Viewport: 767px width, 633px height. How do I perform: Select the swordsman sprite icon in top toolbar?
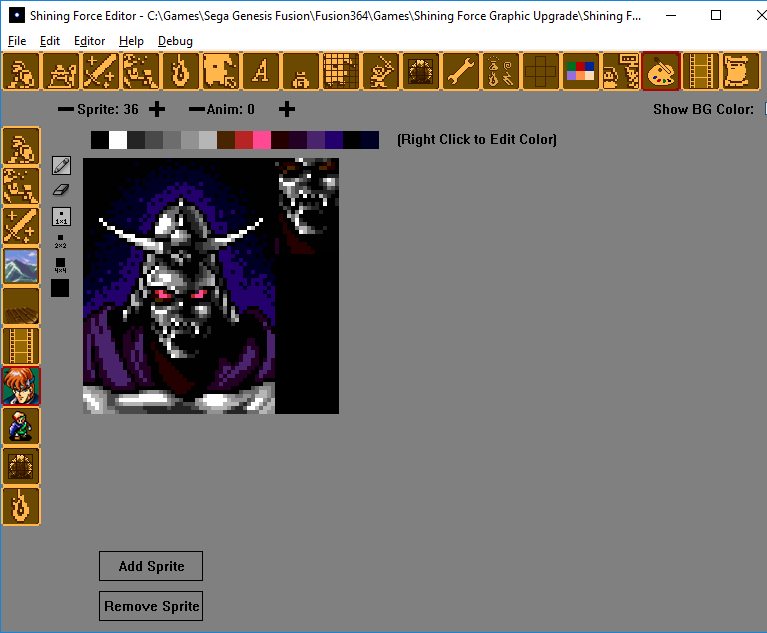[381, 71]
